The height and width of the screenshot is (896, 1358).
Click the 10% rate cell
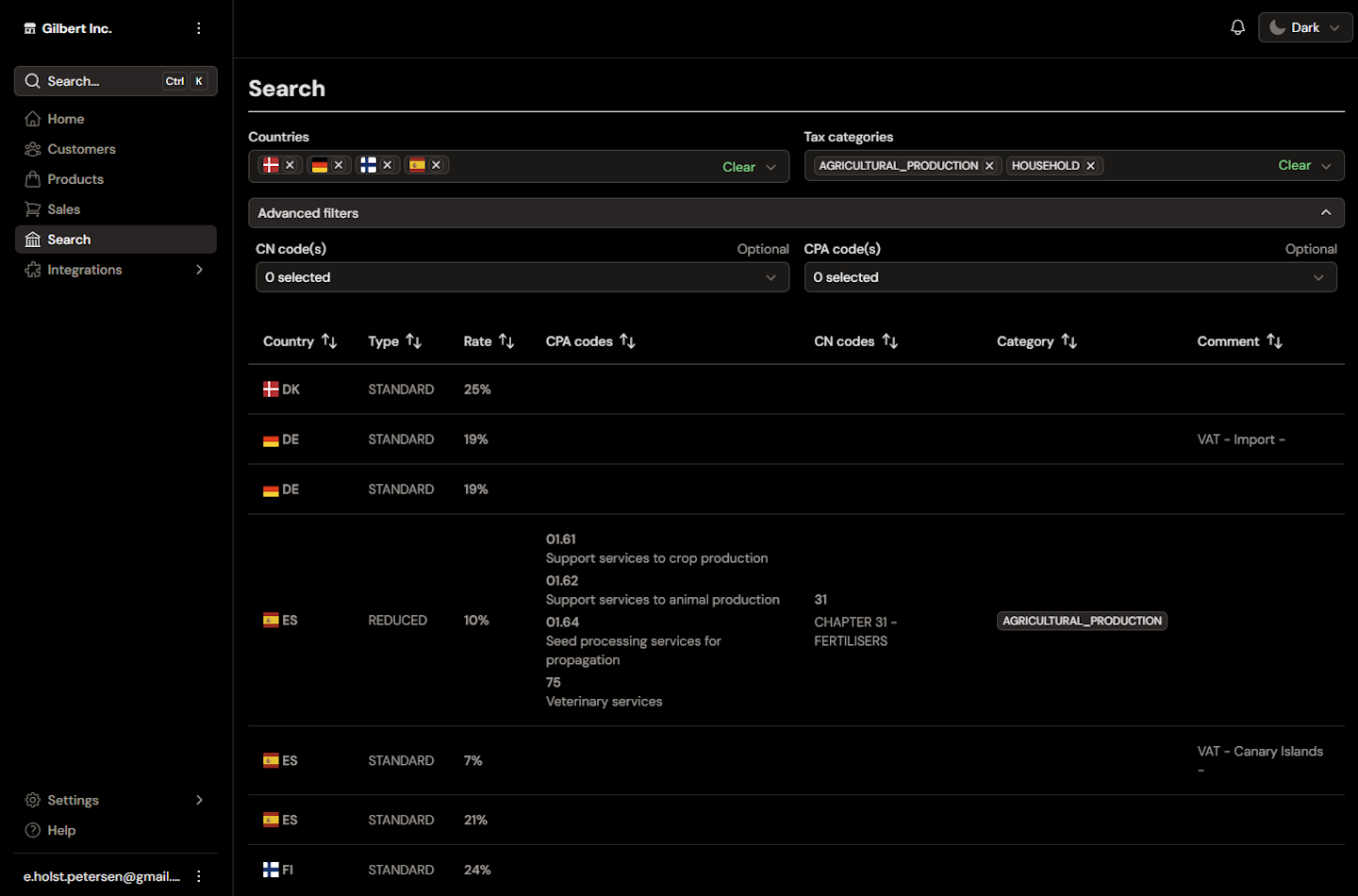click(476, 621)
